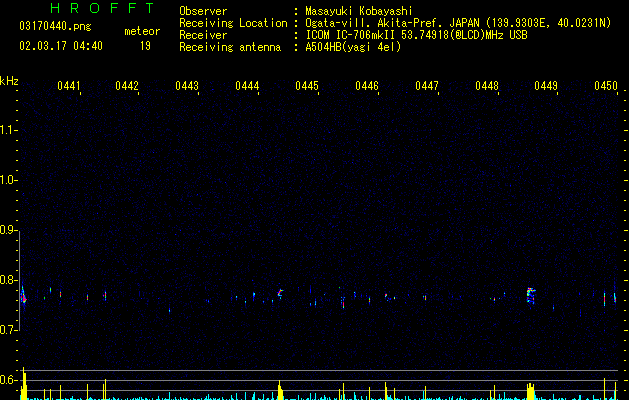The image size is (629, 400).
Task: Click the 1.1 kHz axis label
Action: click(x=8, y=130)
